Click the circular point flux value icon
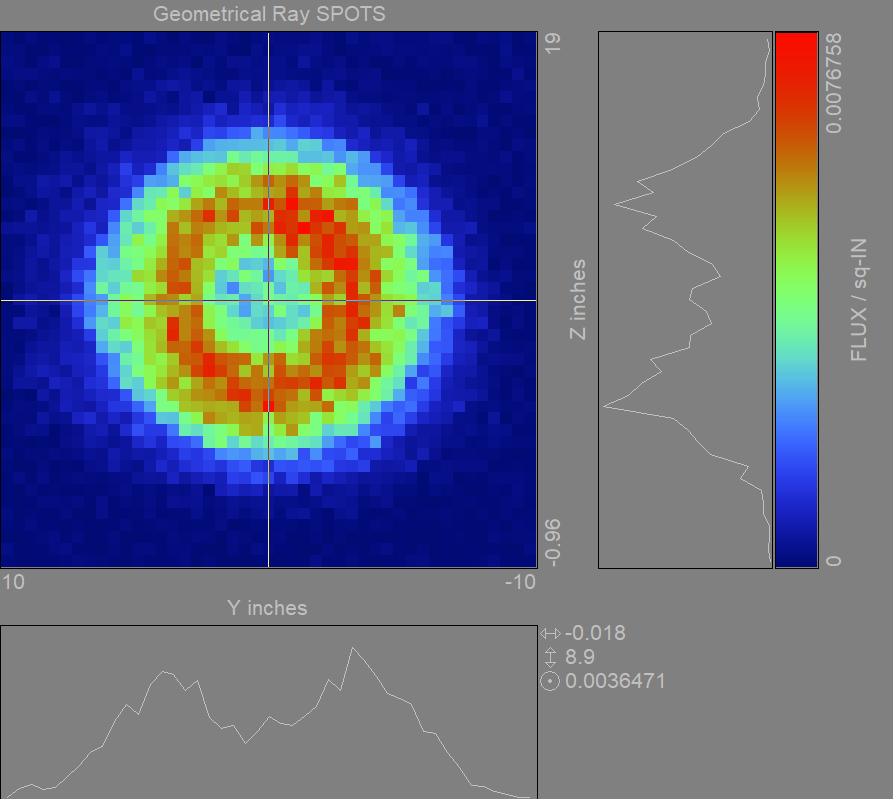 550,681
